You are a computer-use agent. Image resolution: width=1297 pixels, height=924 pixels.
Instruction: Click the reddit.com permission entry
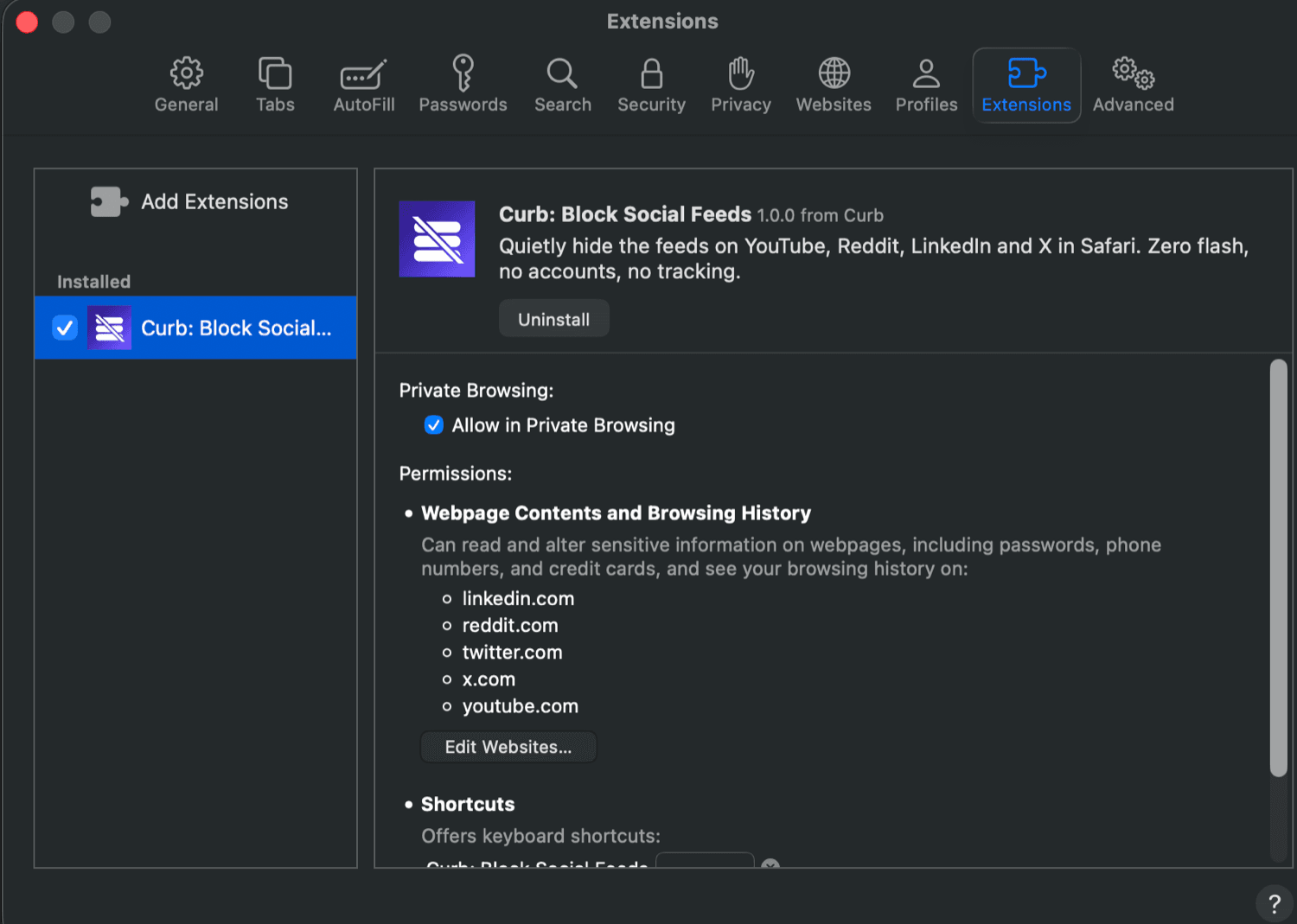(x=510, y=625)
